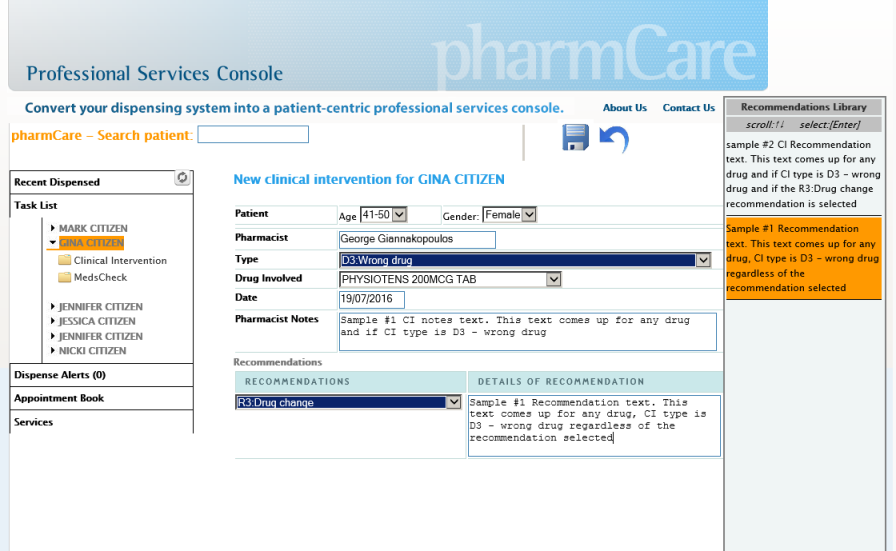Image resolution: width=896 pixels, height=551 pixels.
Task: Click the floppy disk save icon
Action: point(575,138)
